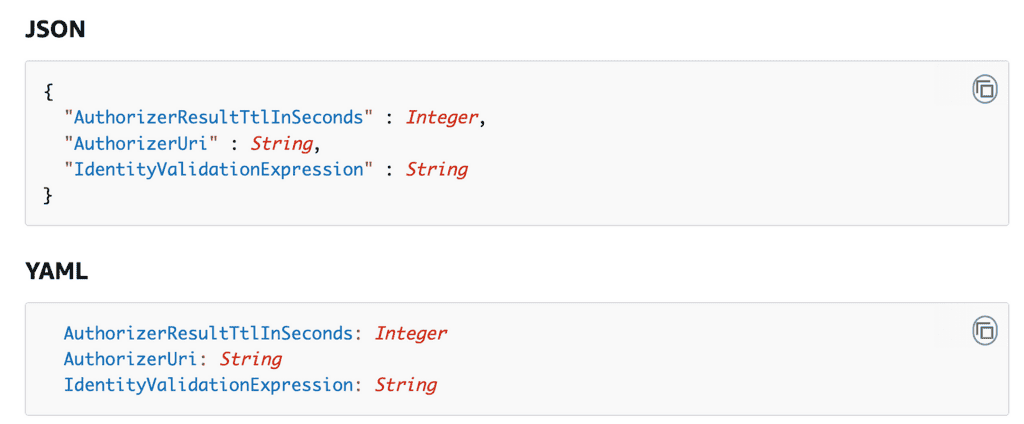Click IdentityValidationExpression property in YAML block
The width and height of the screenshot is (1024, 424).
208,385
